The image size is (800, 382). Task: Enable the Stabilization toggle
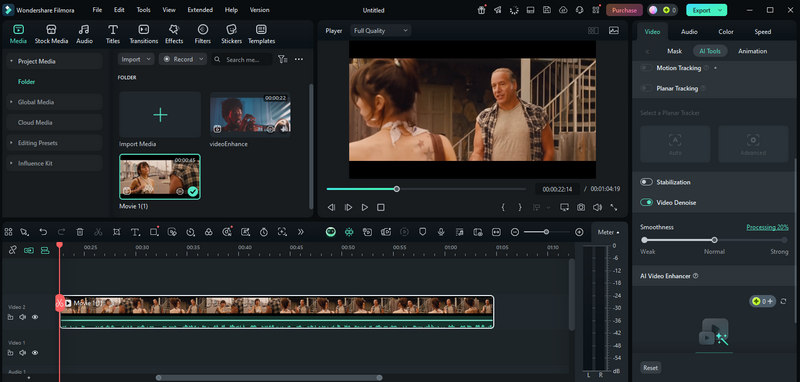coord(646,182)
